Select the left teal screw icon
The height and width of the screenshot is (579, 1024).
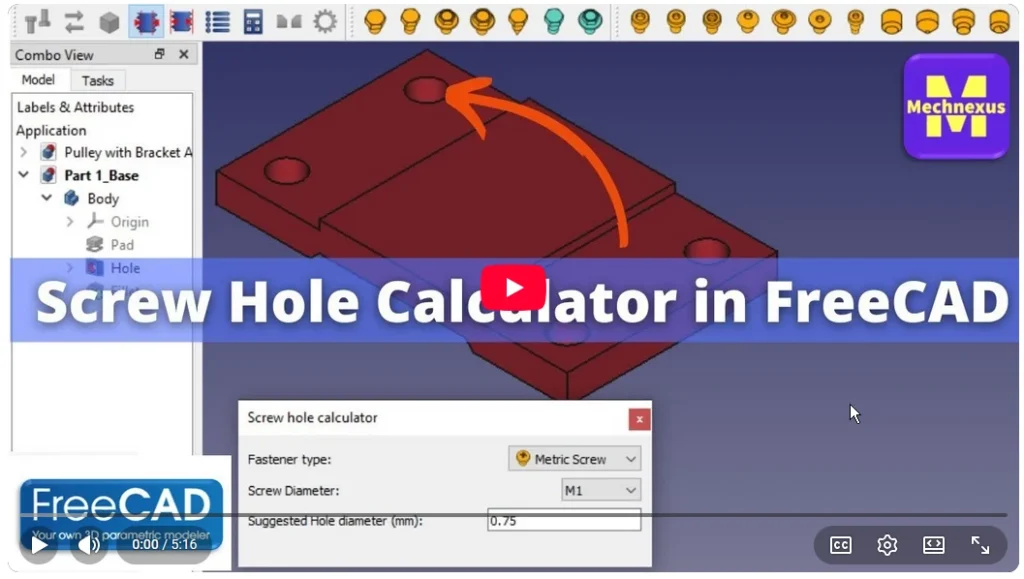pyautogui.click(x=554, y=22)
